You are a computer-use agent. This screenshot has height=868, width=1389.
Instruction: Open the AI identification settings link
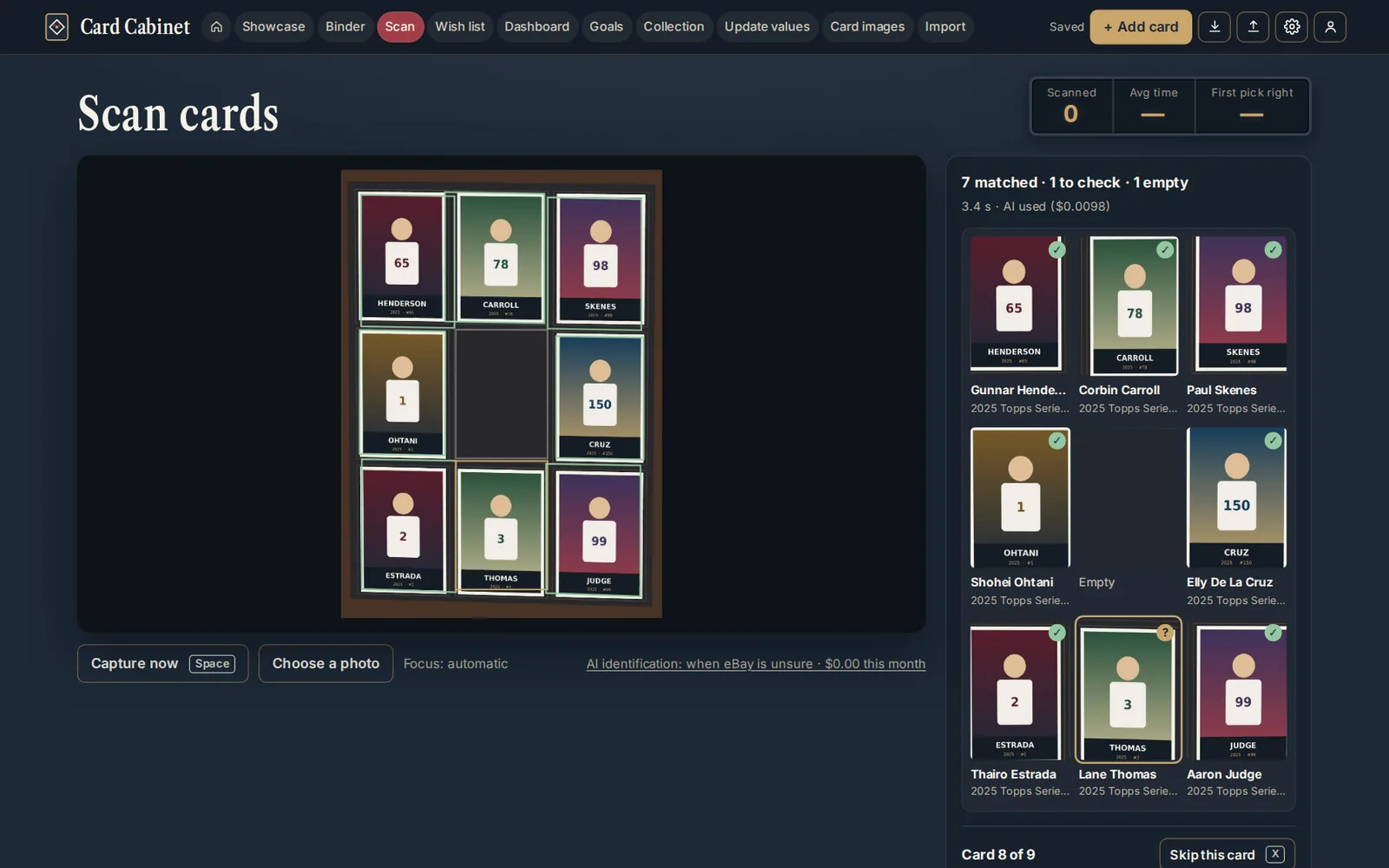756,664
